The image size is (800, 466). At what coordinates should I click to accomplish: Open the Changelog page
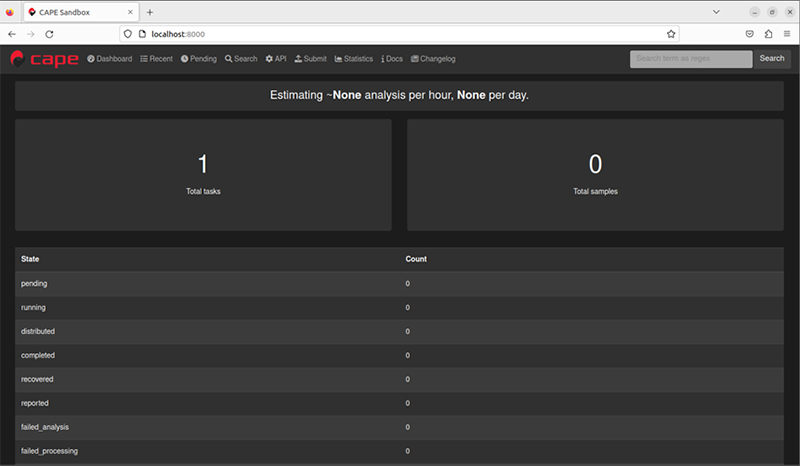(433, 59)
